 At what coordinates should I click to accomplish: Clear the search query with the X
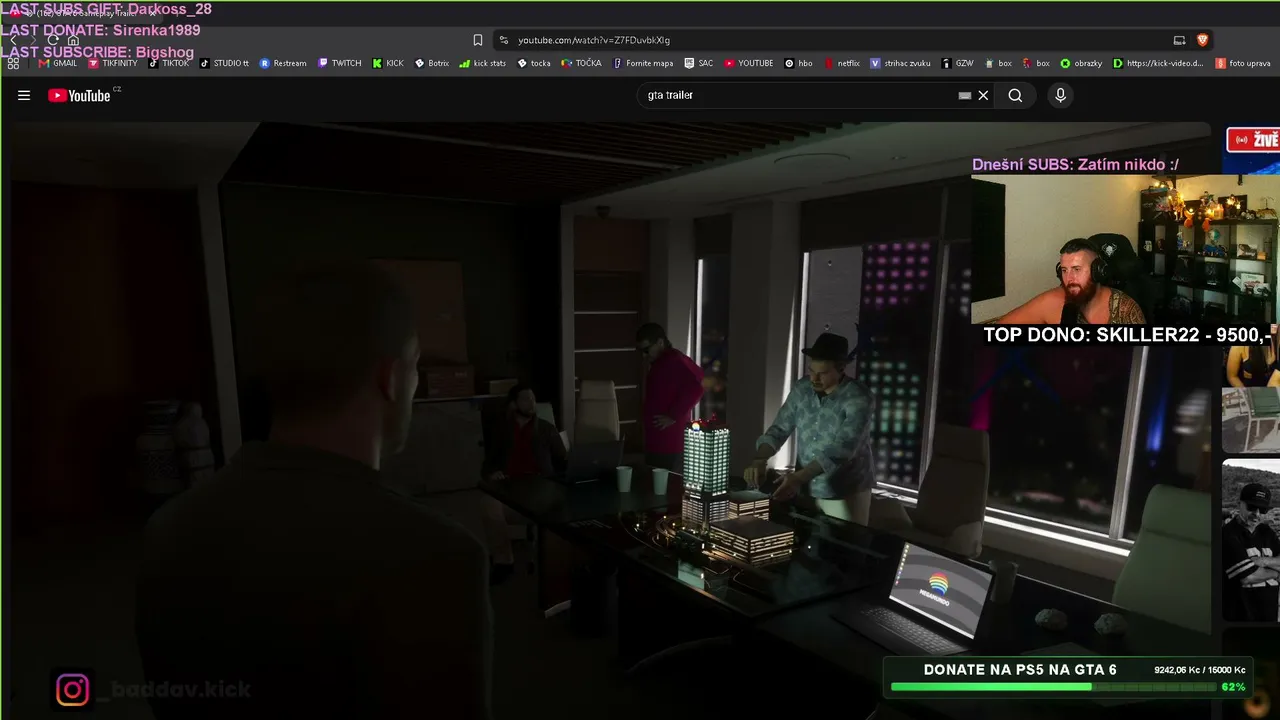pos(983,95)
